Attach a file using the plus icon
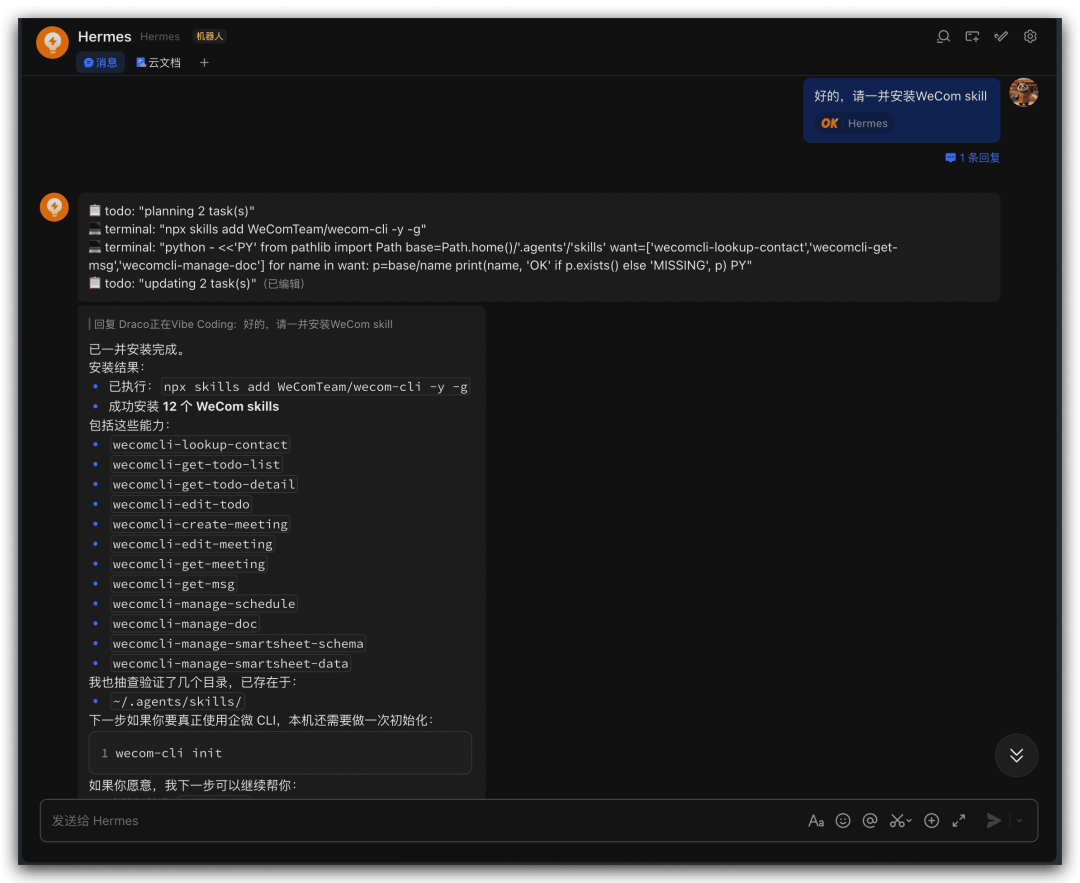The height and width of the screenshot is (883, 1080). pyautogui.click(x=931, y=820)
